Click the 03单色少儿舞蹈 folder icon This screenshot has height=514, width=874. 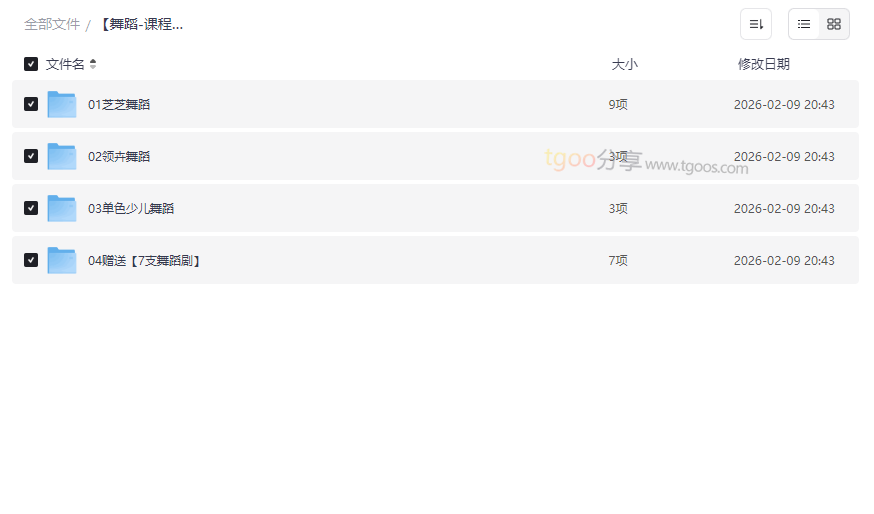[x=62, y=208]
